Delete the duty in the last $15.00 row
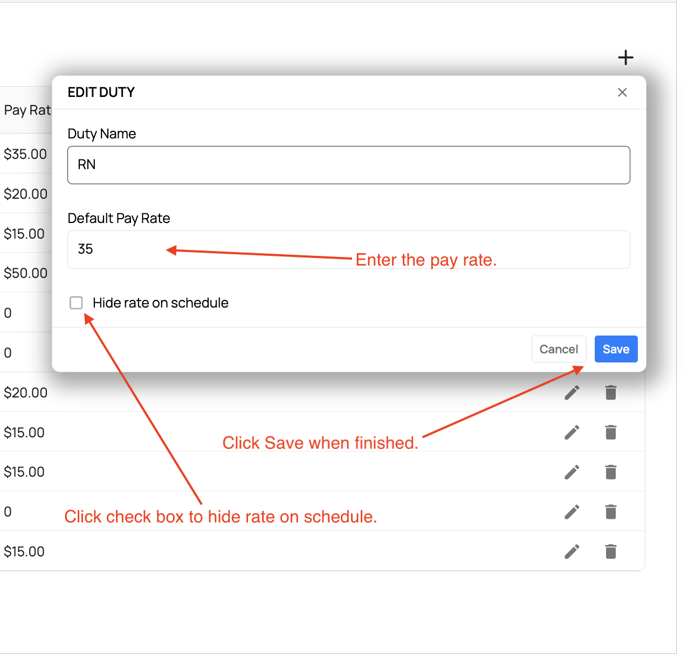Viewport: 688px width, 656px height. pos(610,552)
